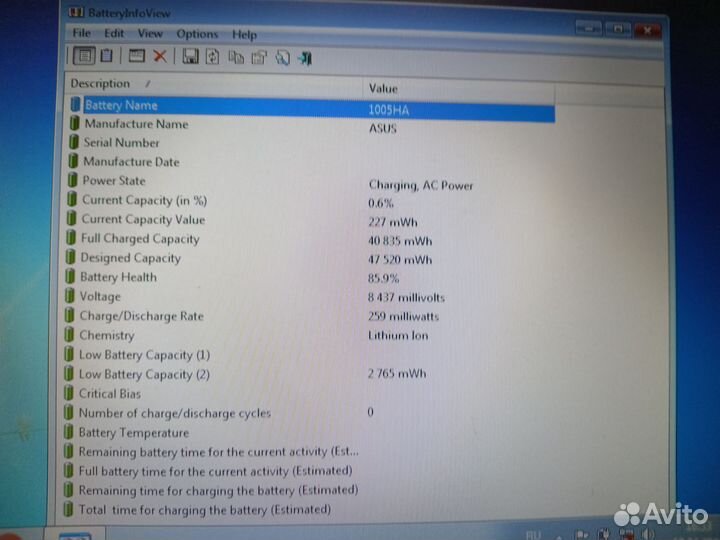Click the RU language indicator in taskbar
720x540 pixels.
click(x=533, y=535)
